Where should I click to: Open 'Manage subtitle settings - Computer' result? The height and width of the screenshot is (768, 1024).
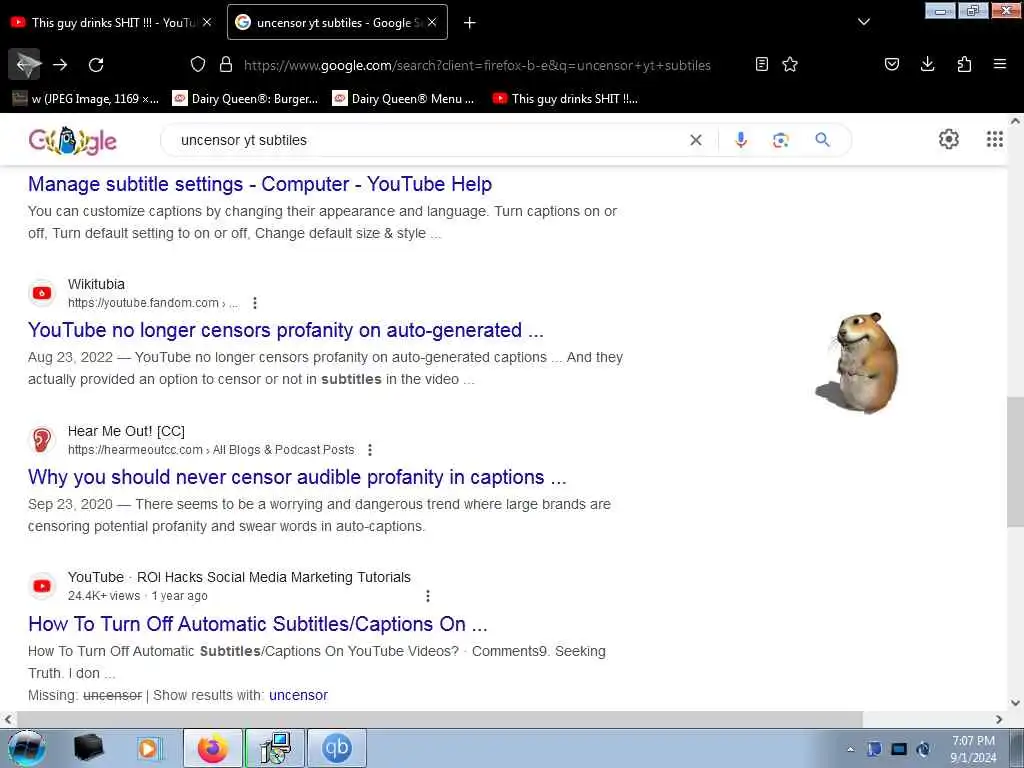click(x=260, y=184)
